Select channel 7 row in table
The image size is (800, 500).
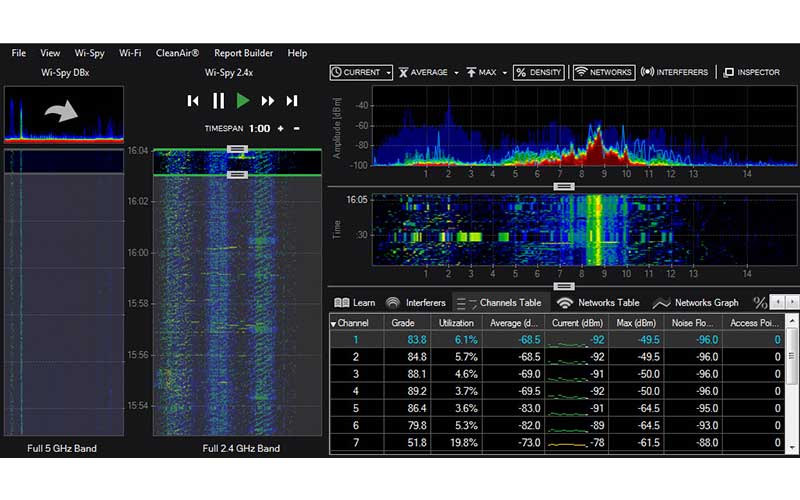(557, 442)
